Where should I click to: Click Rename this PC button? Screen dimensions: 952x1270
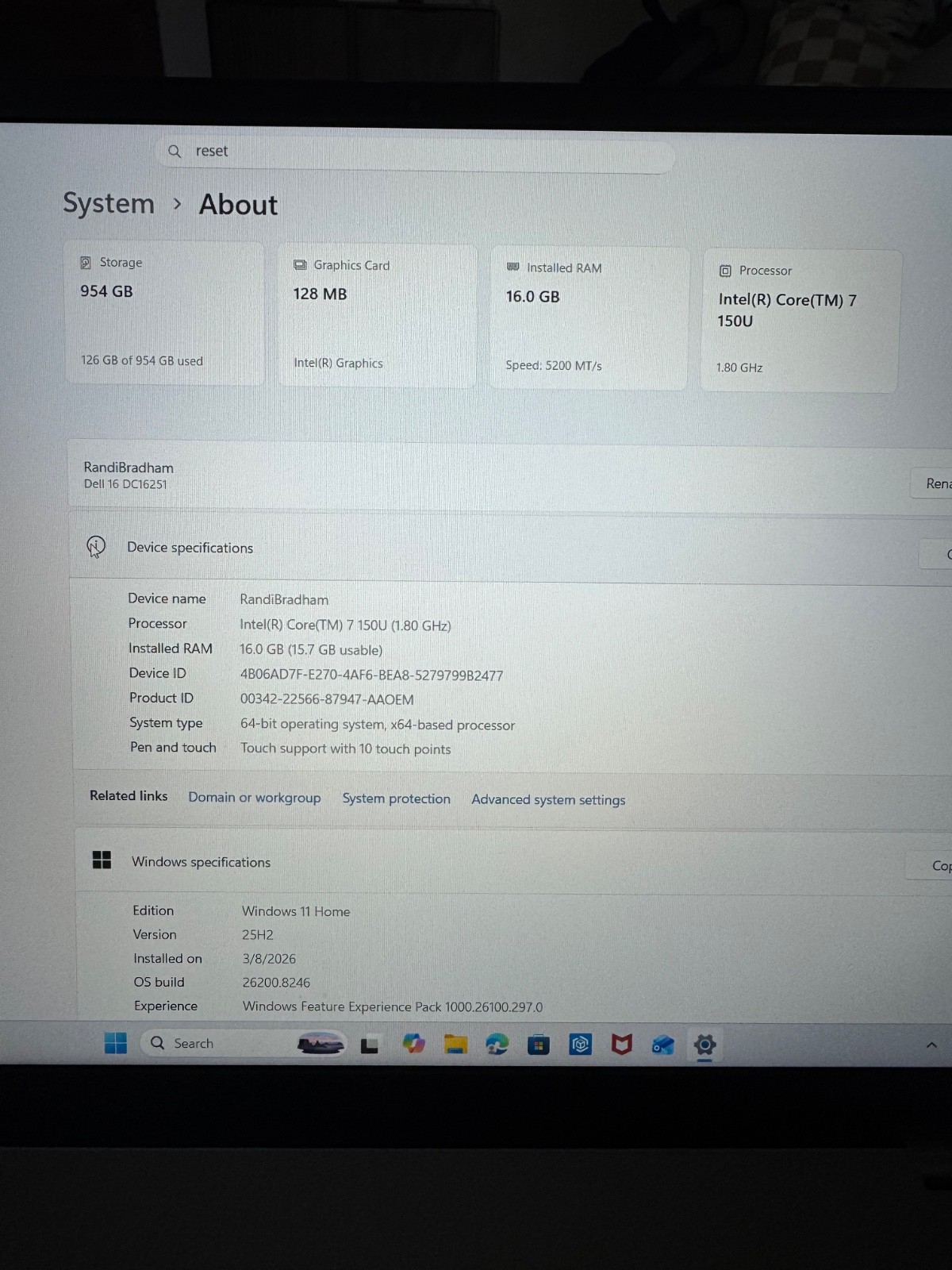point(933,483)
